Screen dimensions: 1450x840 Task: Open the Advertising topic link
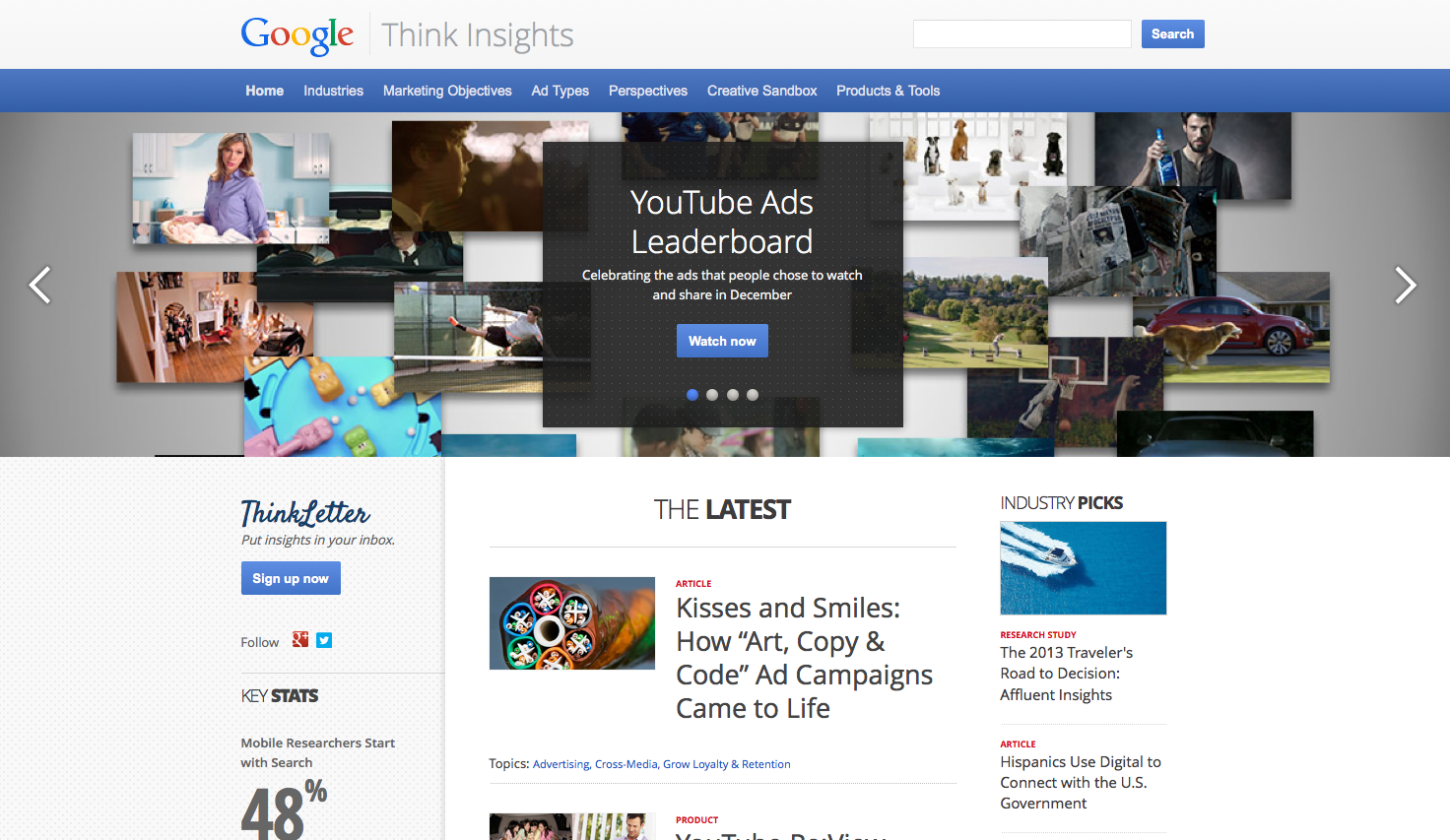pyautogui.click(x=561, y=764)
